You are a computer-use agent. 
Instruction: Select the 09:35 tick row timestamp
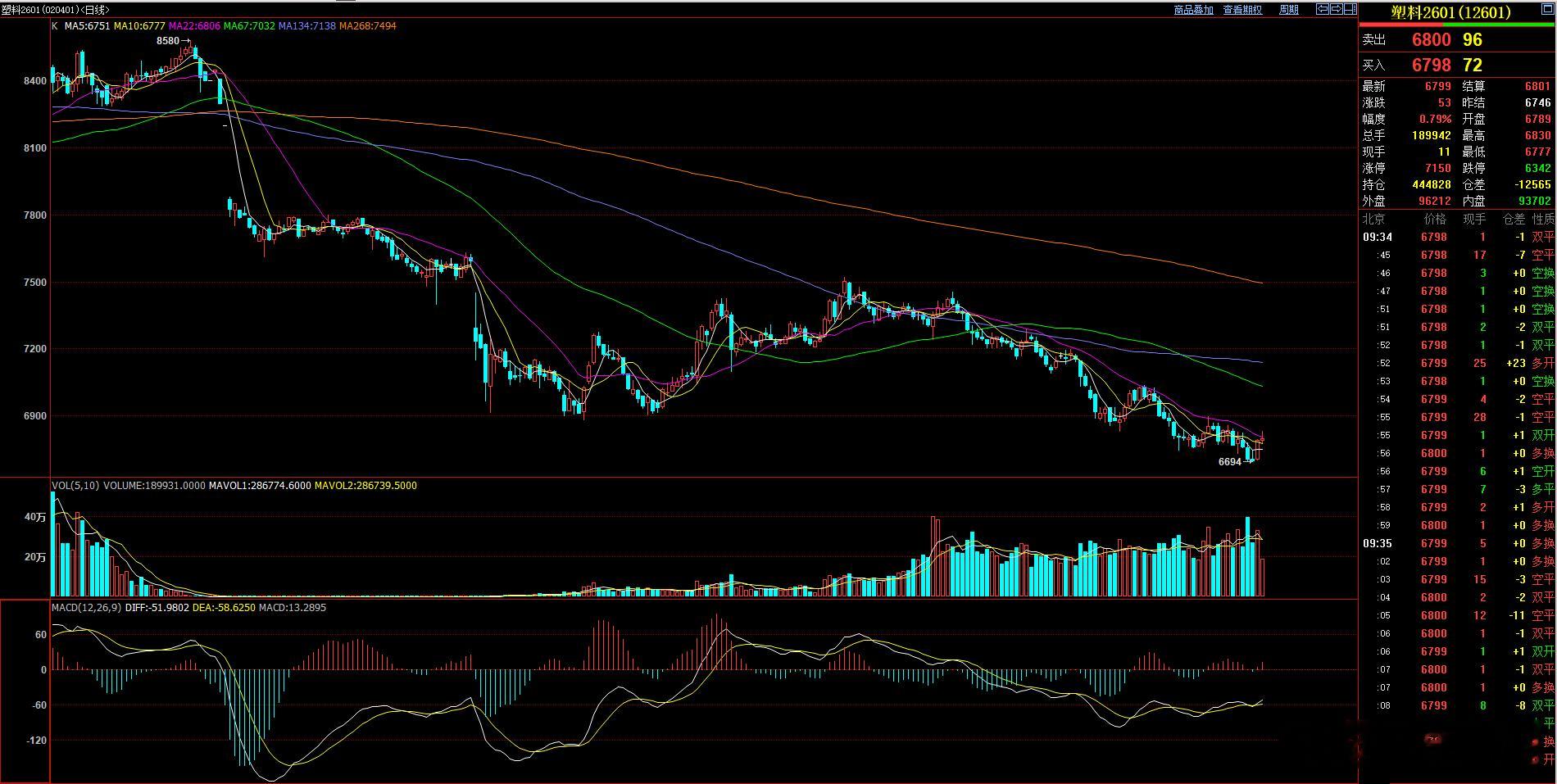coord(1378,543)
